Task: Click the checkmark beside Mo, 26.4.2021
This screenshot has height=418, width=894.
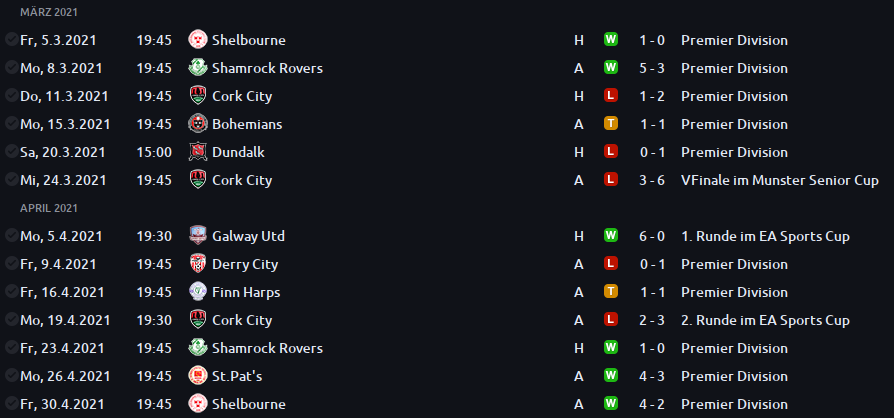Action: [11, 375]
